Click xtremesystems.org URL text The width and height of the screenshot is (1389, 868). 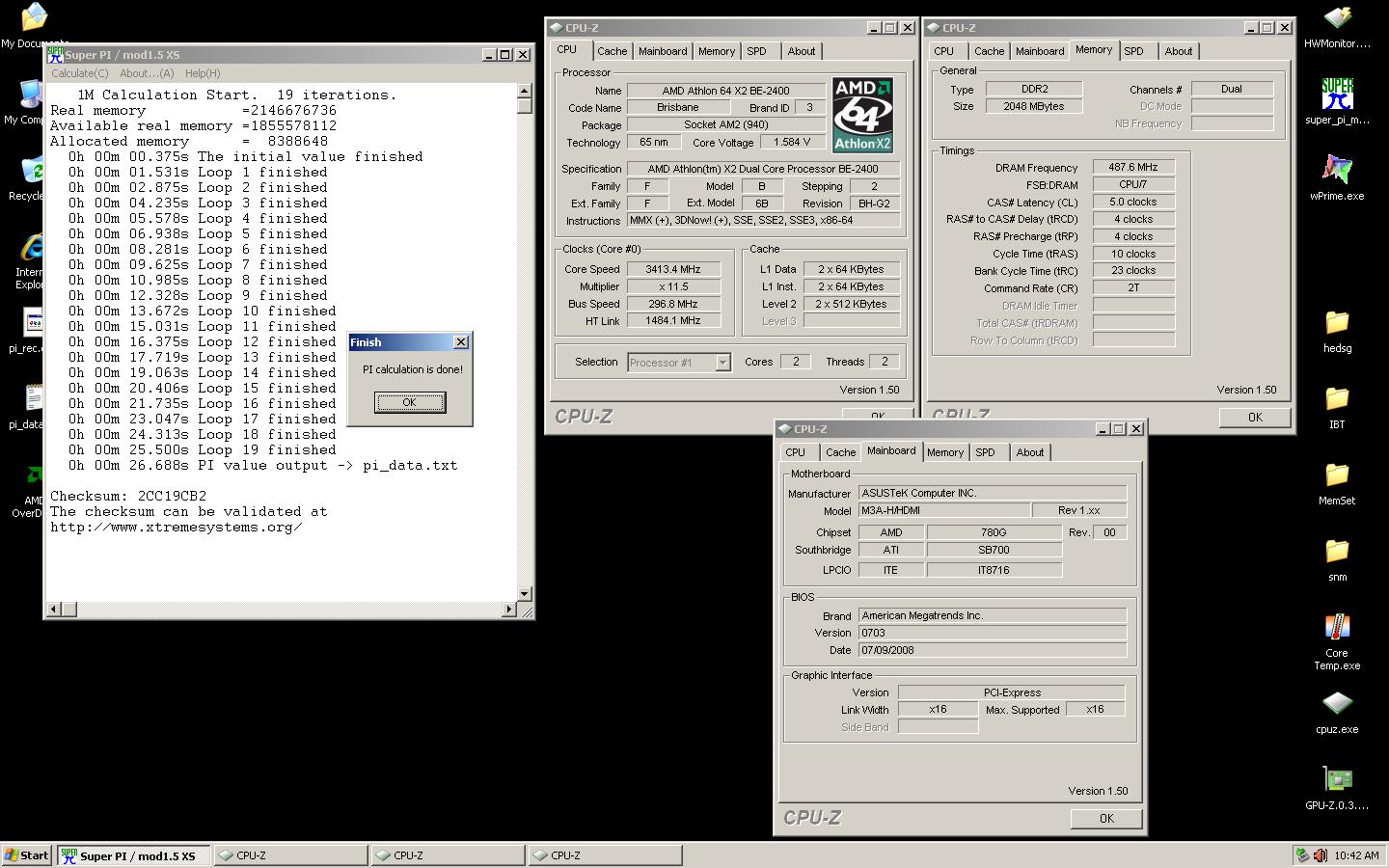point(177,527)
